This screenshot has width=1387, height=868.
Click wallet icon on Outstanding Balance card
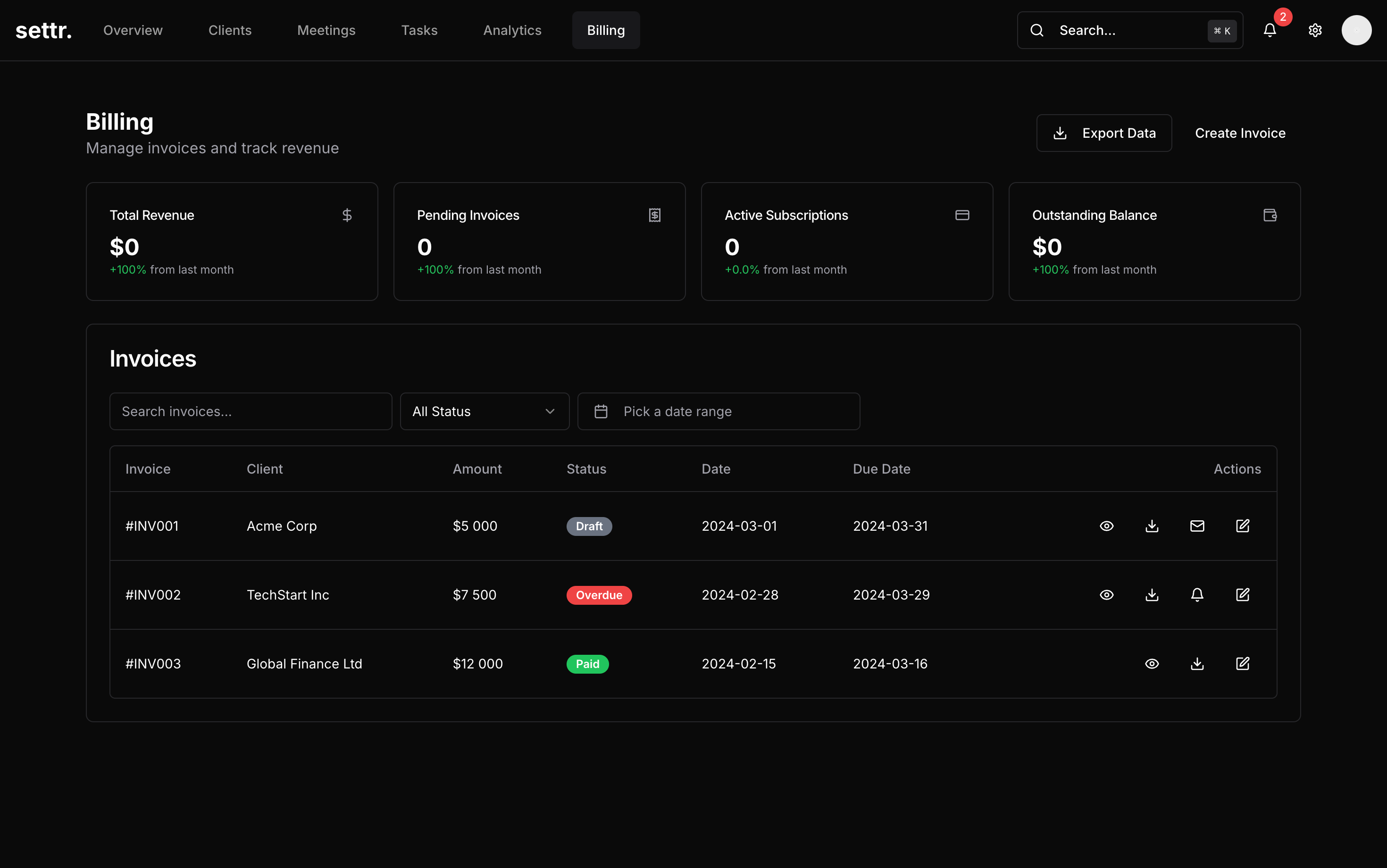click(x=1270, y=215)
